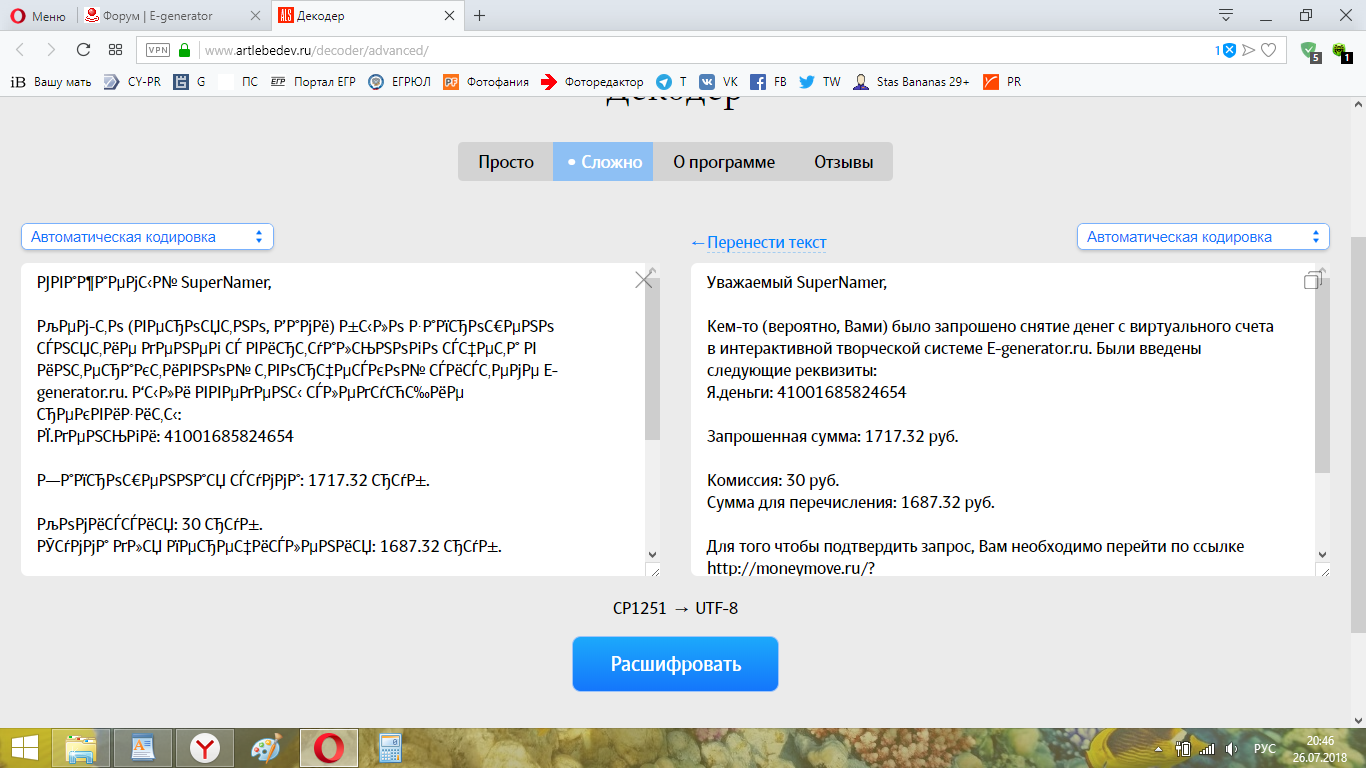Toggle the VPN badge in address bar
The height and width of the screenshot is (768, 1366).
tap(158, 50)
